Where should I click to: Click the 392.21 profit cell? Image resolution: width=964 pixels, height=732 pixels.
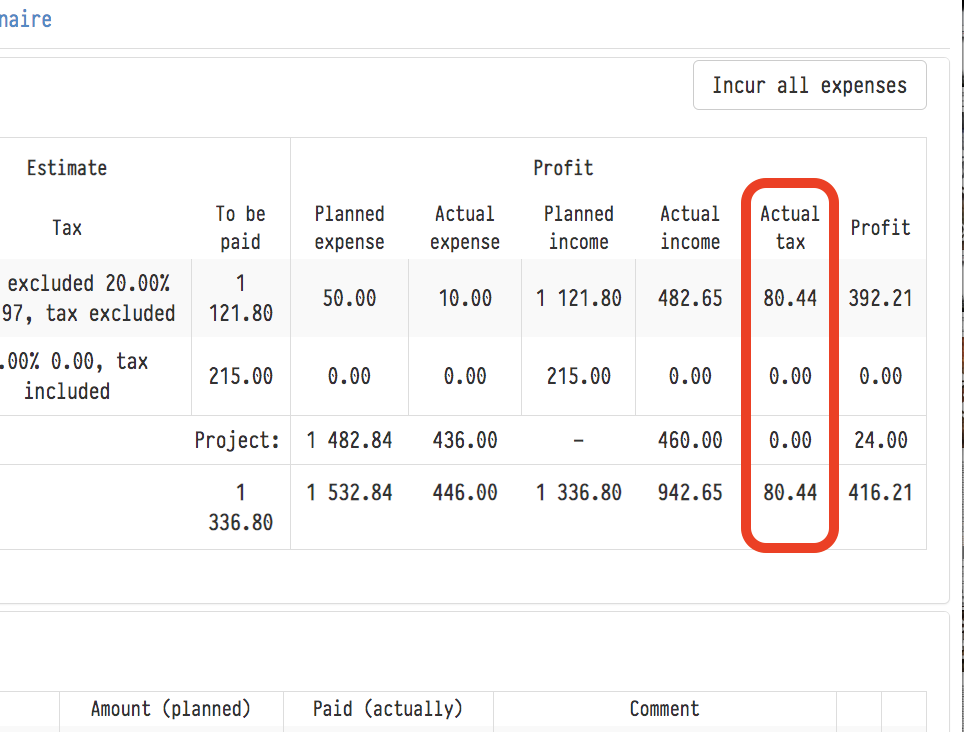coord(880,298)
